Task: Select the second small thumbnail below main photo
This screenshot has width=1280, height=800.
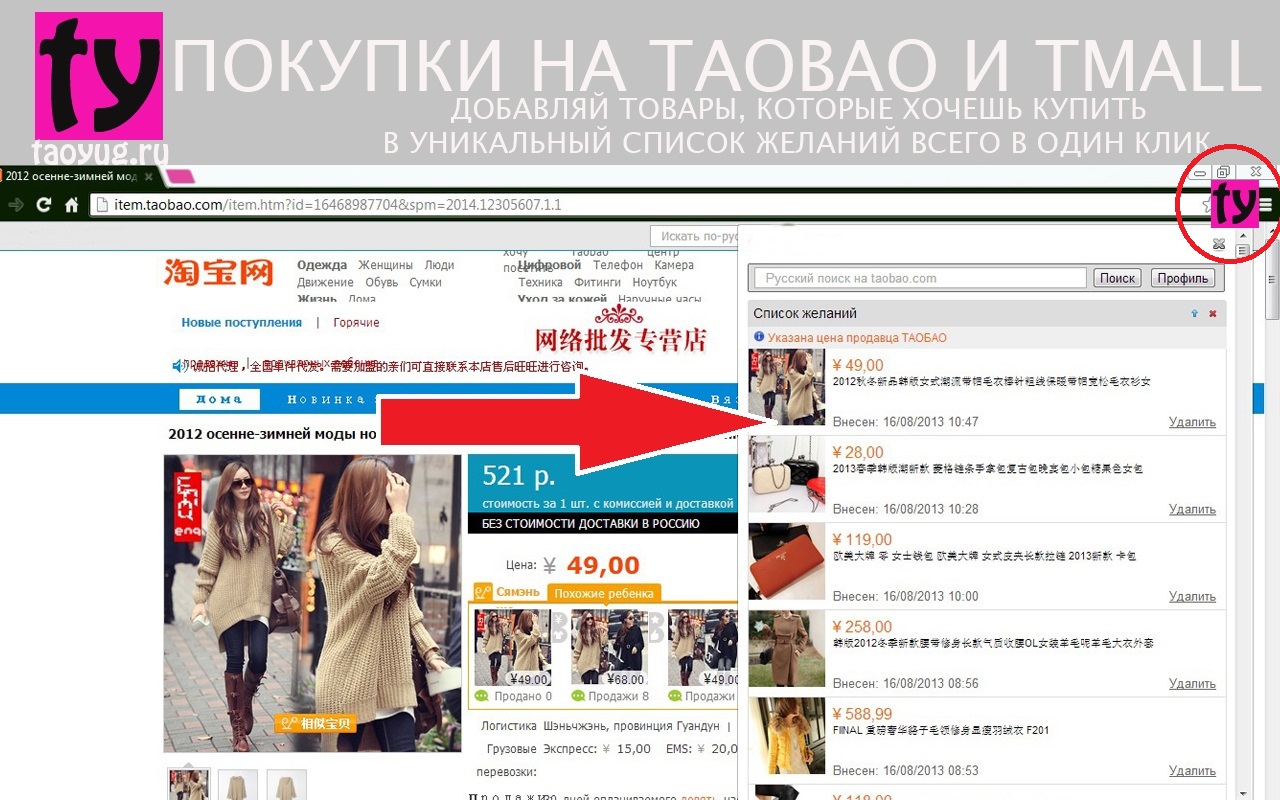Action: pos(238,785)
